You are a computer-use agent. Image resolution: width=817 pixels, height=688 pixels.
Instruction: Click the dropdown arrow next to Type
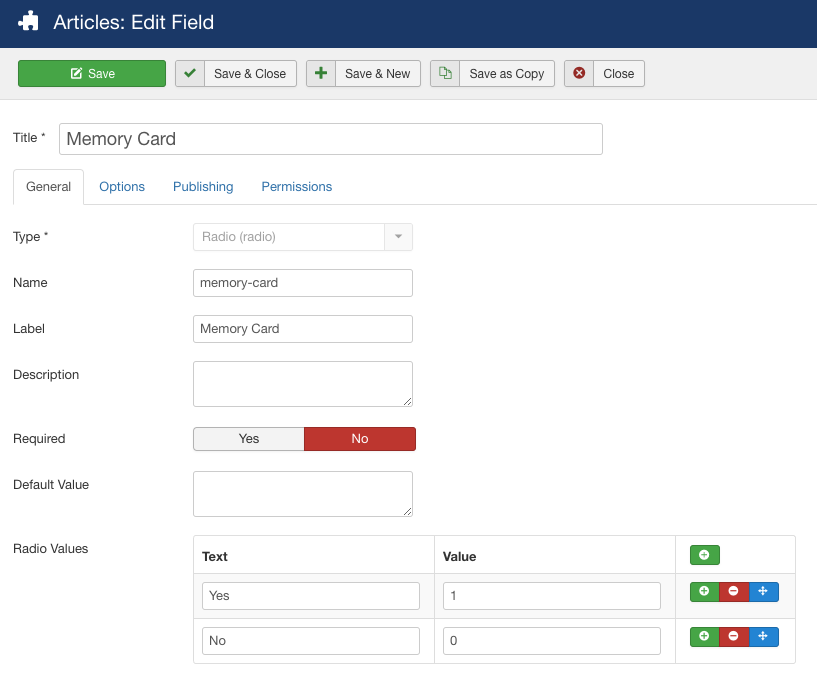[398, 237]
